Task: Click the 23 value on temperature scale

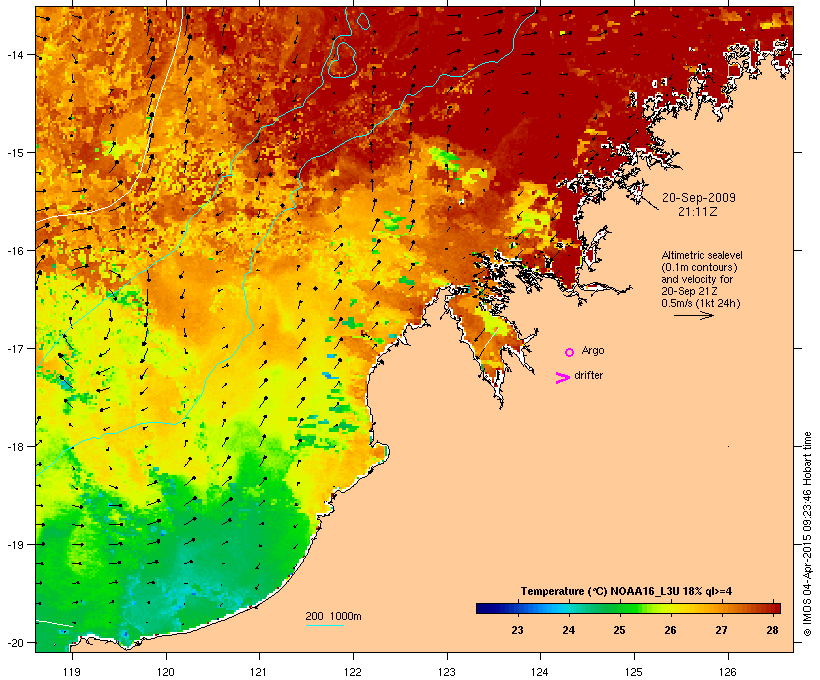Action: pos(517,630)
